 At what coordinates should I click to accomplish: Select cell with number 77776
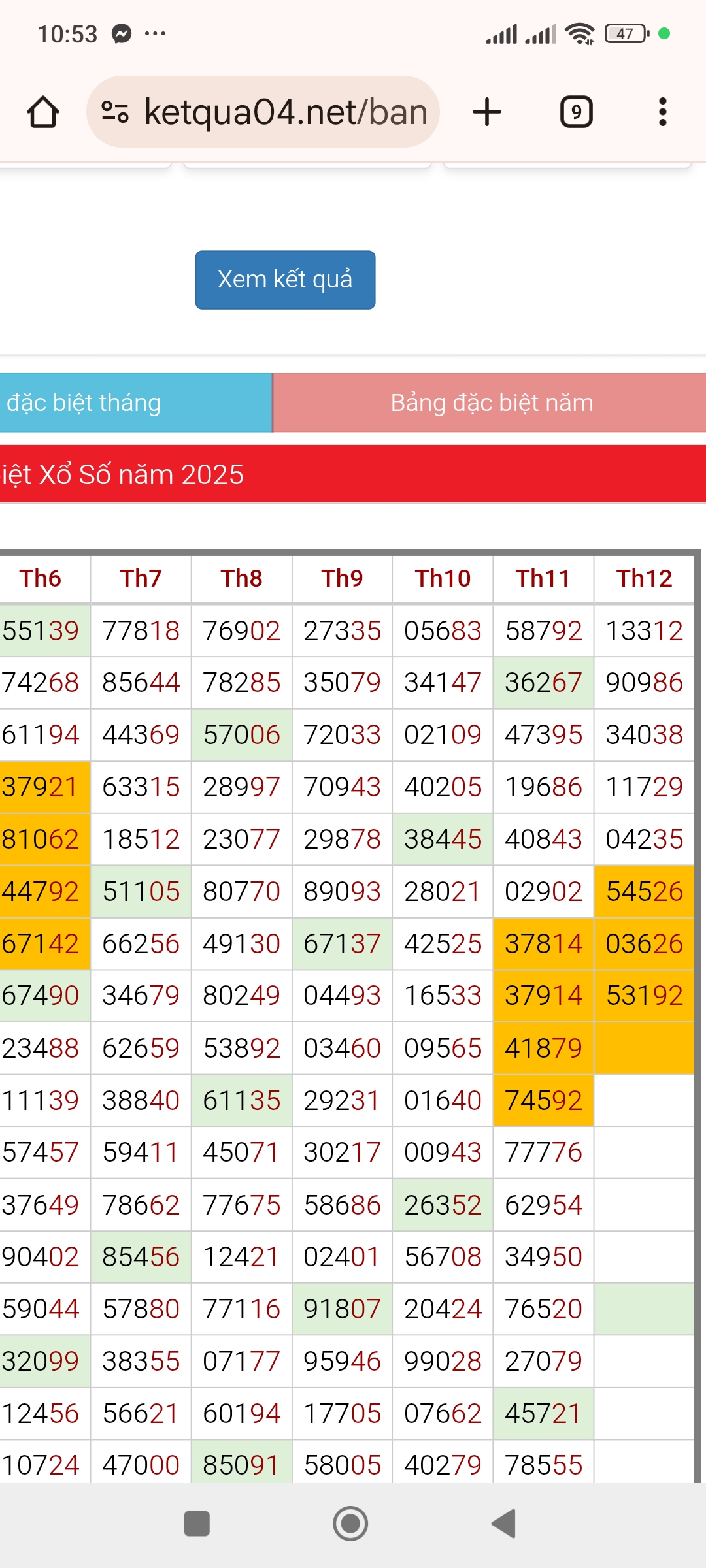tap(544, 1152)
